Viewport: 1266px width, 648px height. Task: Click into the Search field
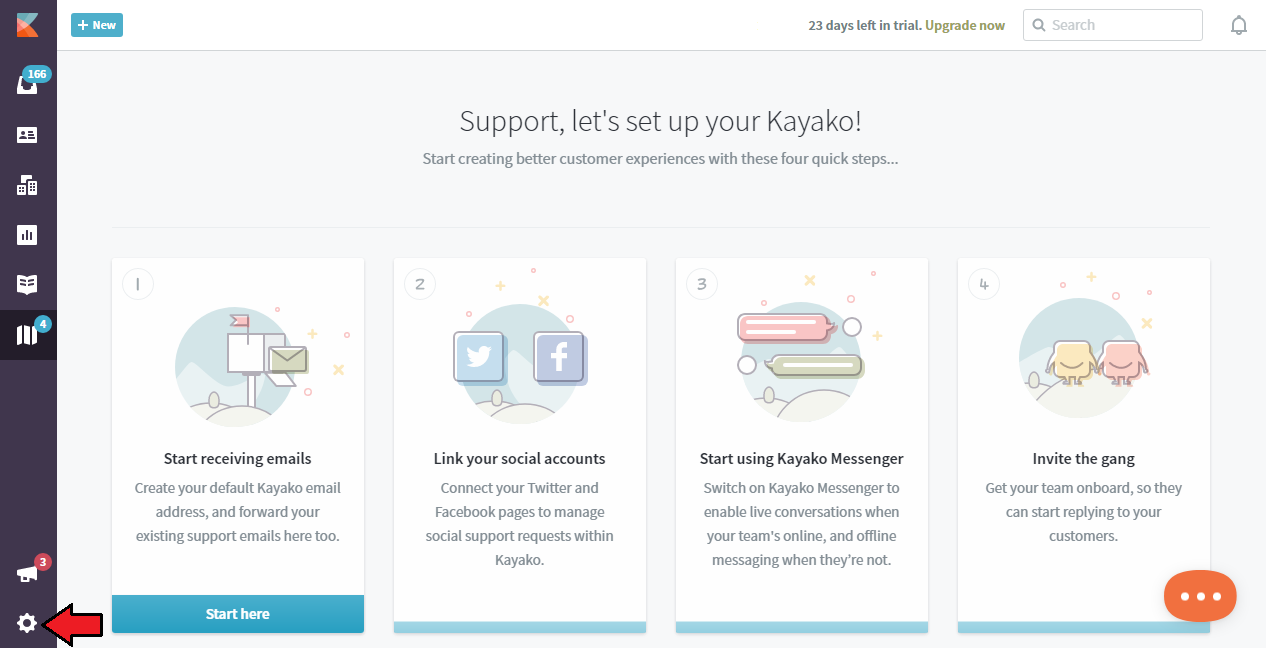click(x=1113, y=25)
